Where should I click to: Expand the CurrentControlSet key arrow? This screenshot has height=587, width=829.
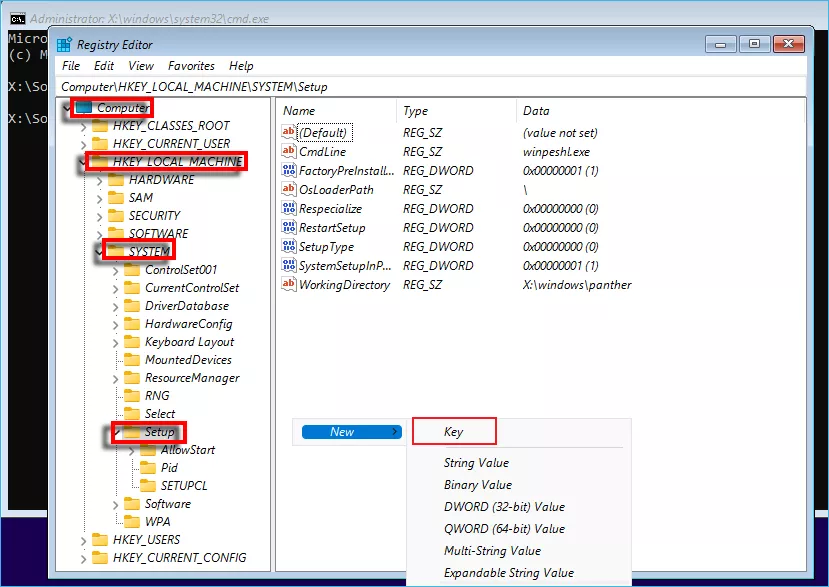(x=116, y=289)
